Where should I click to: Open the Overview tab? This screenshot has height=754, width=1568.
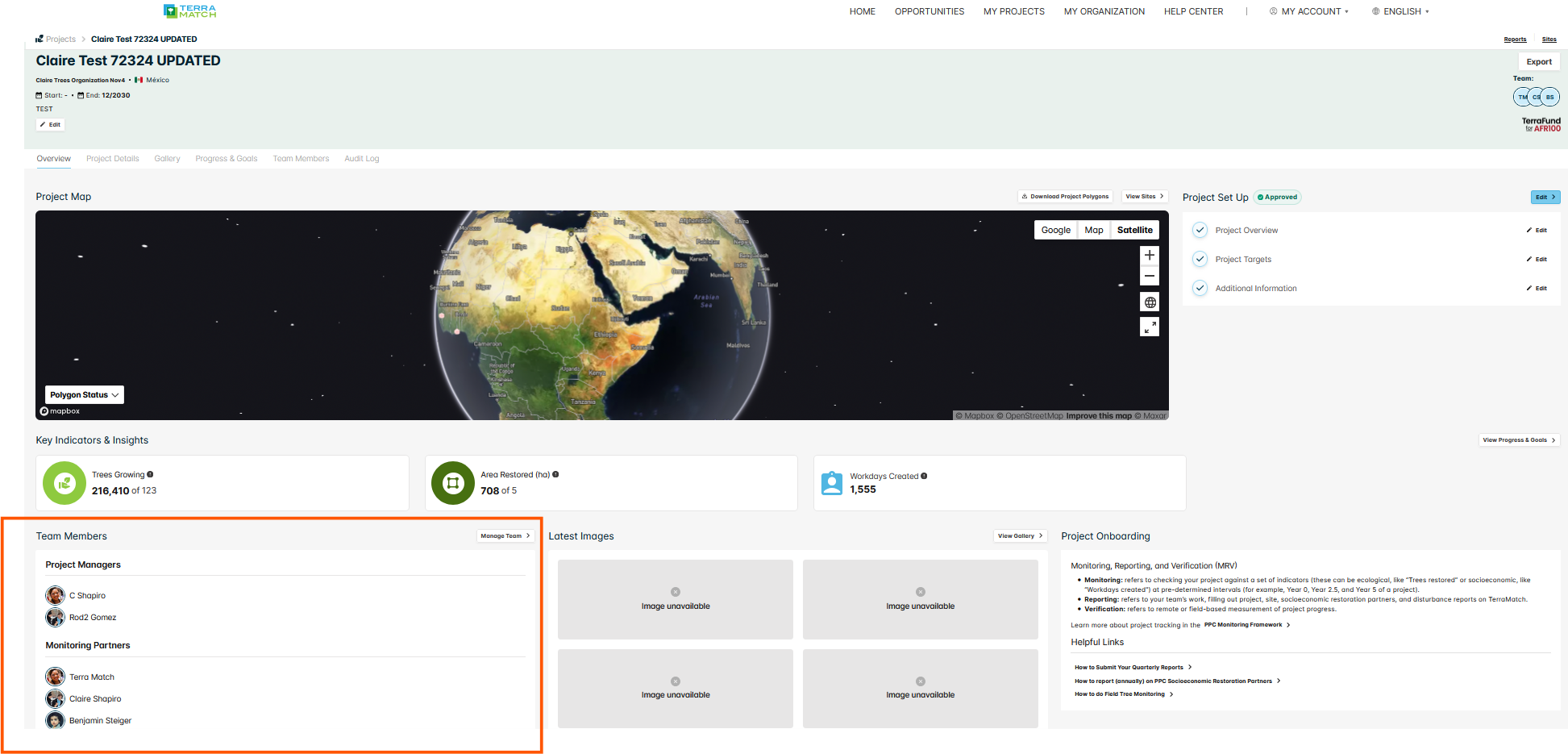[53, 159]
